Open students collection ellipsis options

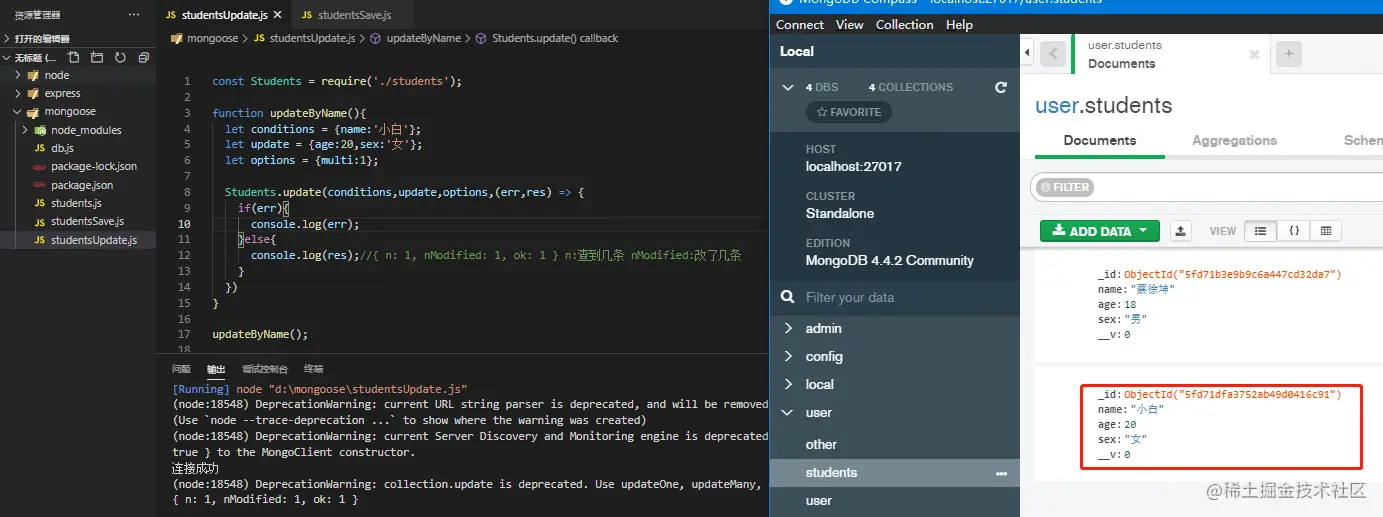(x=1001, y=473)
